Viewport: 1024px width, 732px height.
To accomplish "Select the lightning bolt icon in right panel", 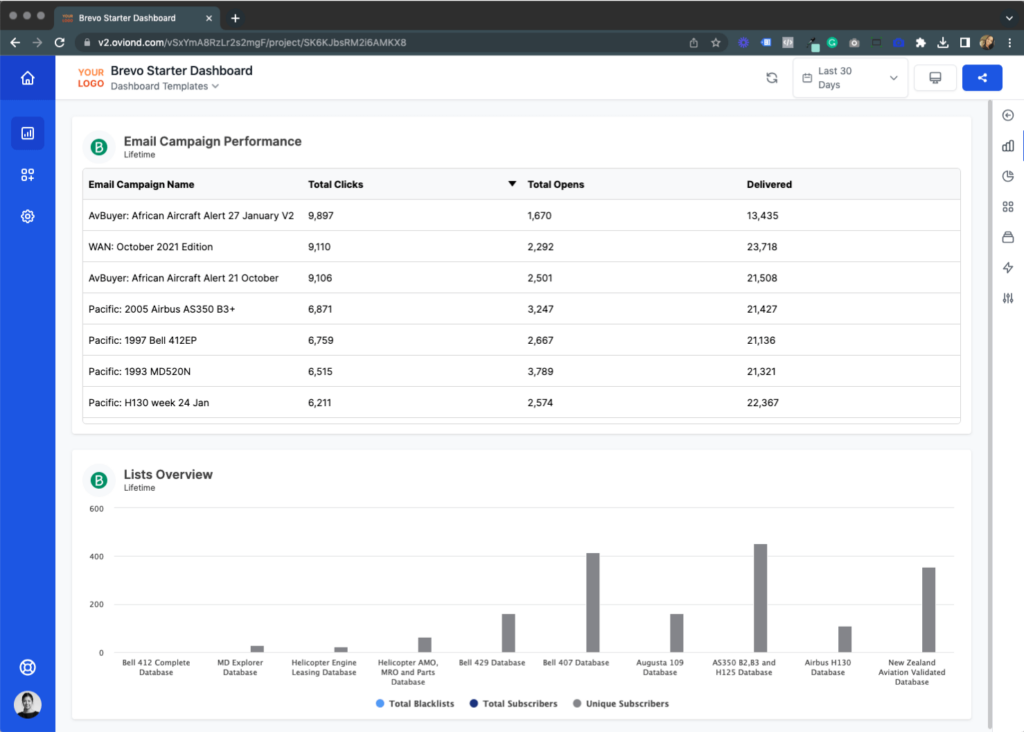I will (1008, 268).
